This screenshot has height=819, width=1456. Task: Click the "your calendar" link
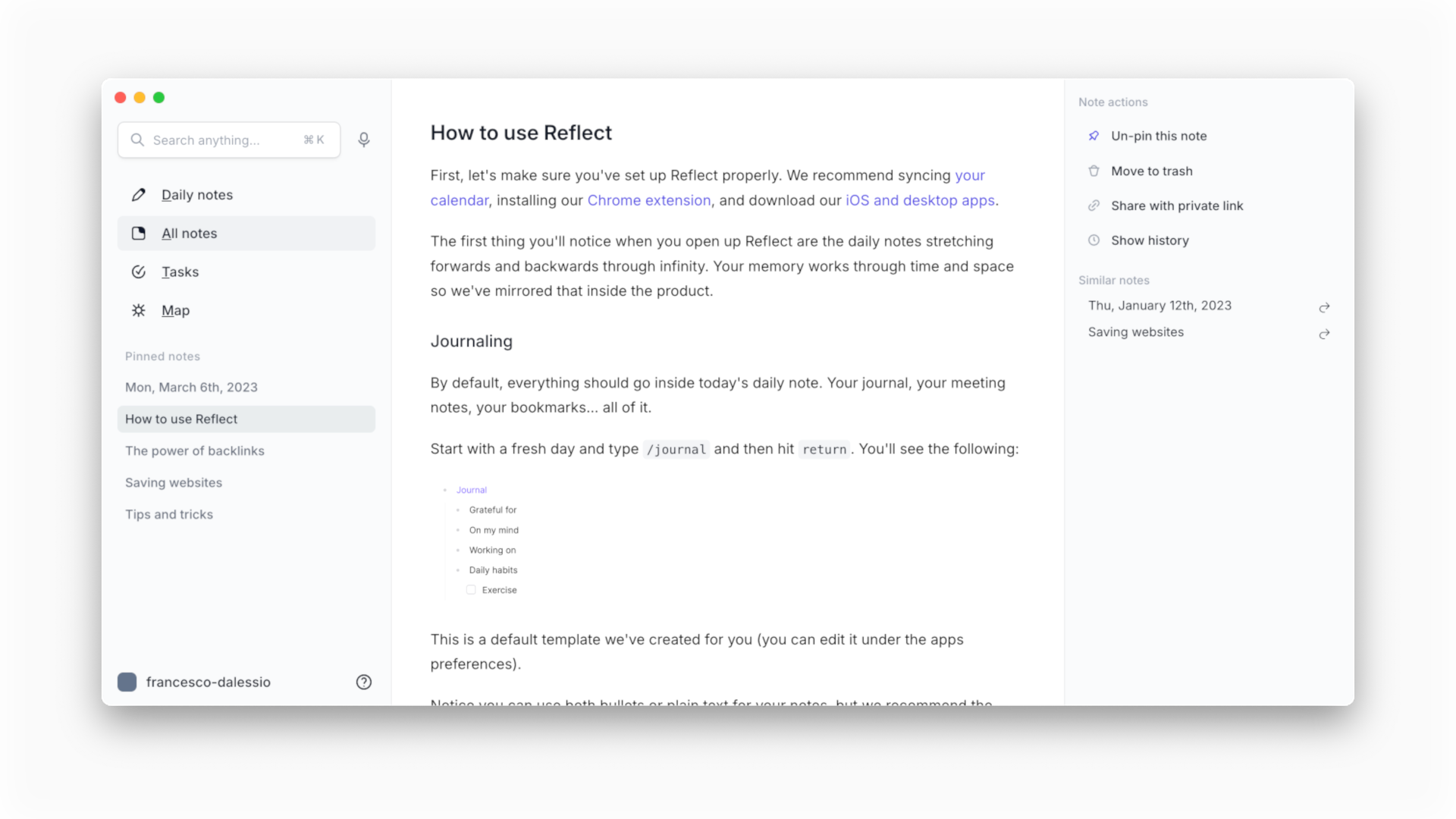point(971,175)
